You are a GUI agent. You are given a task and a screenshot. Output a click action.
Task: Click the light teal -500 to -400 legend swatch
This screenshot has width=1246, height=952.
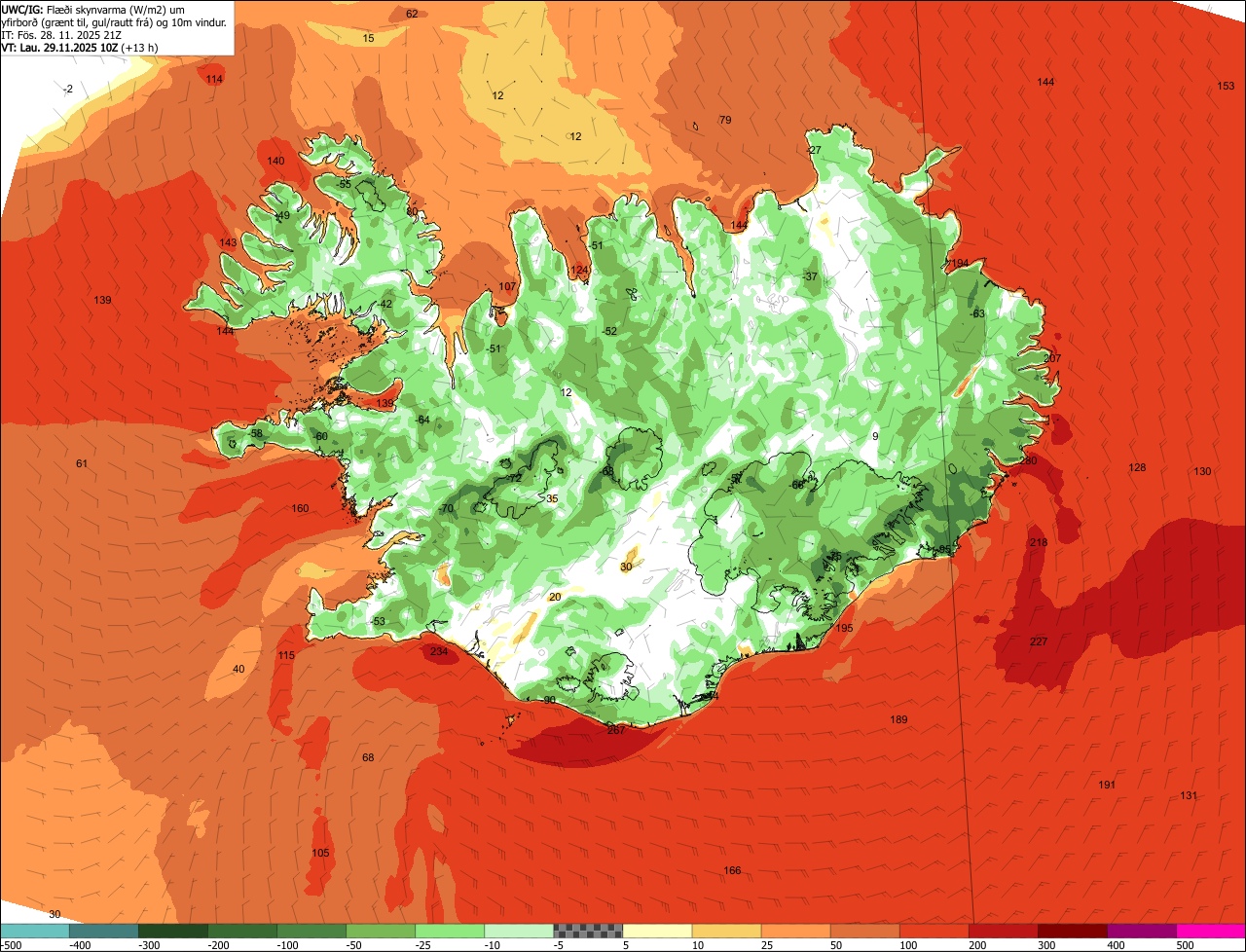pyautogui.click(x=34, y=931)
